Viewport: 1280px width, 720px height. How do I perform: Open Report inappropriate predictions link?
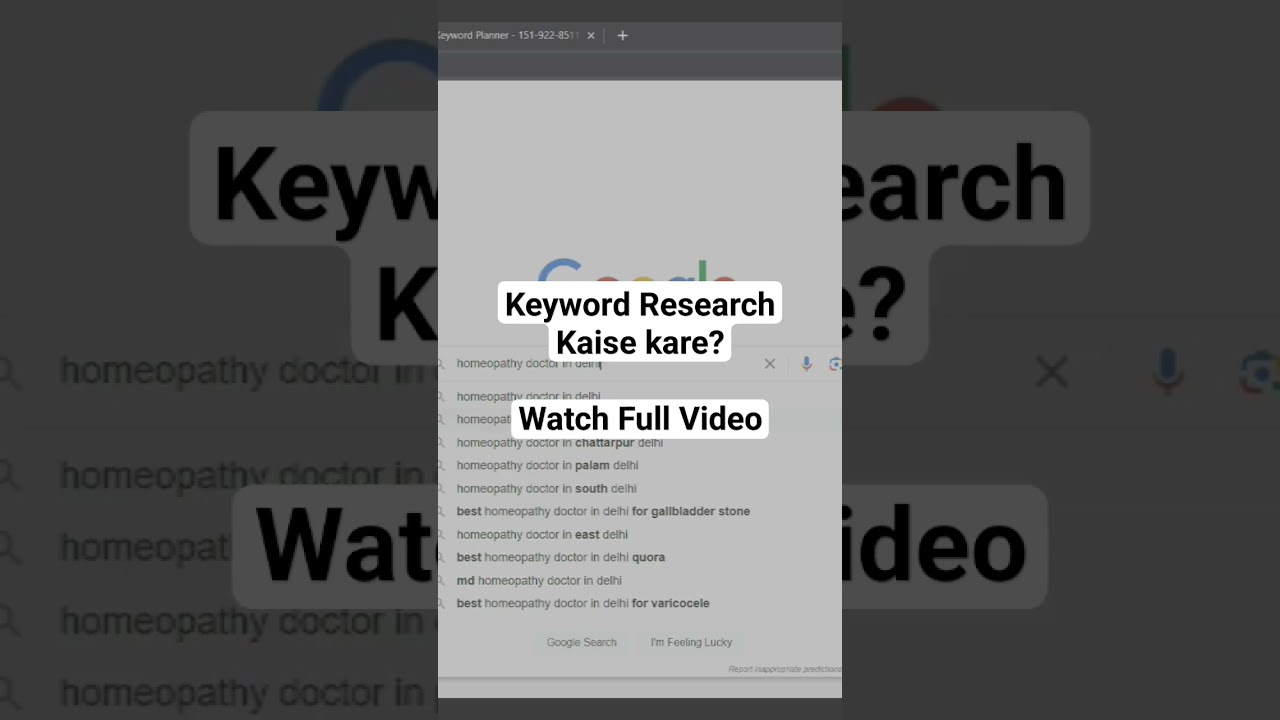785,669
